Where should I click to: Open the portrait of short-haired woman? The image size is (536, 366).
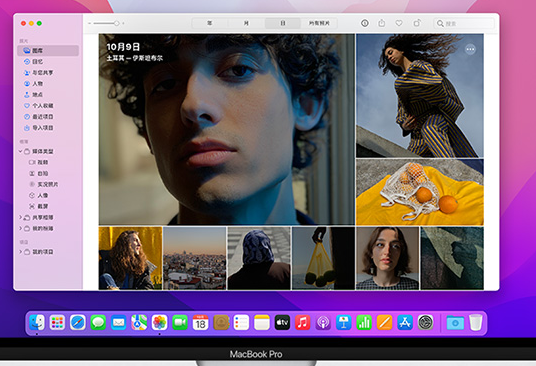[387, 258]
